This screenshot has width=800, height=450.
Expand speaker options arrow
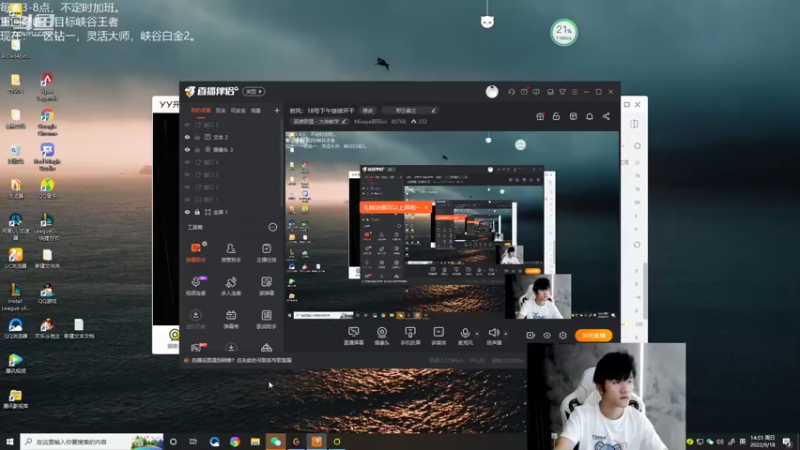pyautogui.click(x=506, y=334)
